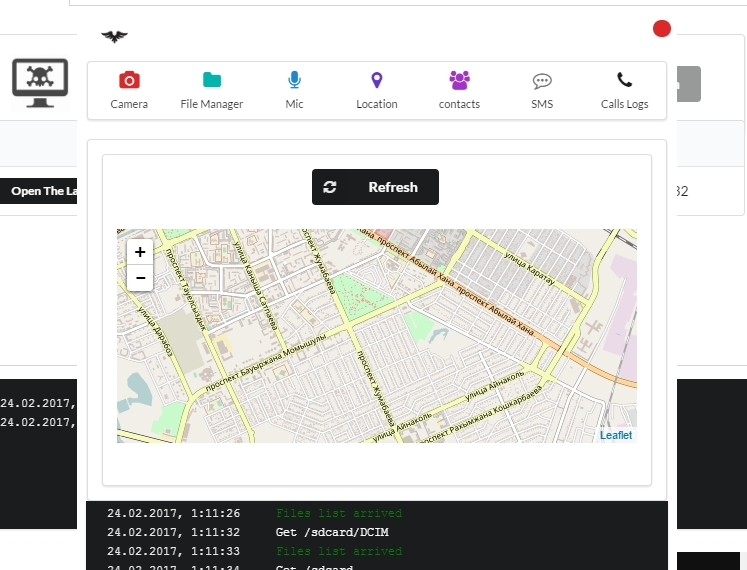
Task: Switch to the Location pin icon
Action: [376, 81]
